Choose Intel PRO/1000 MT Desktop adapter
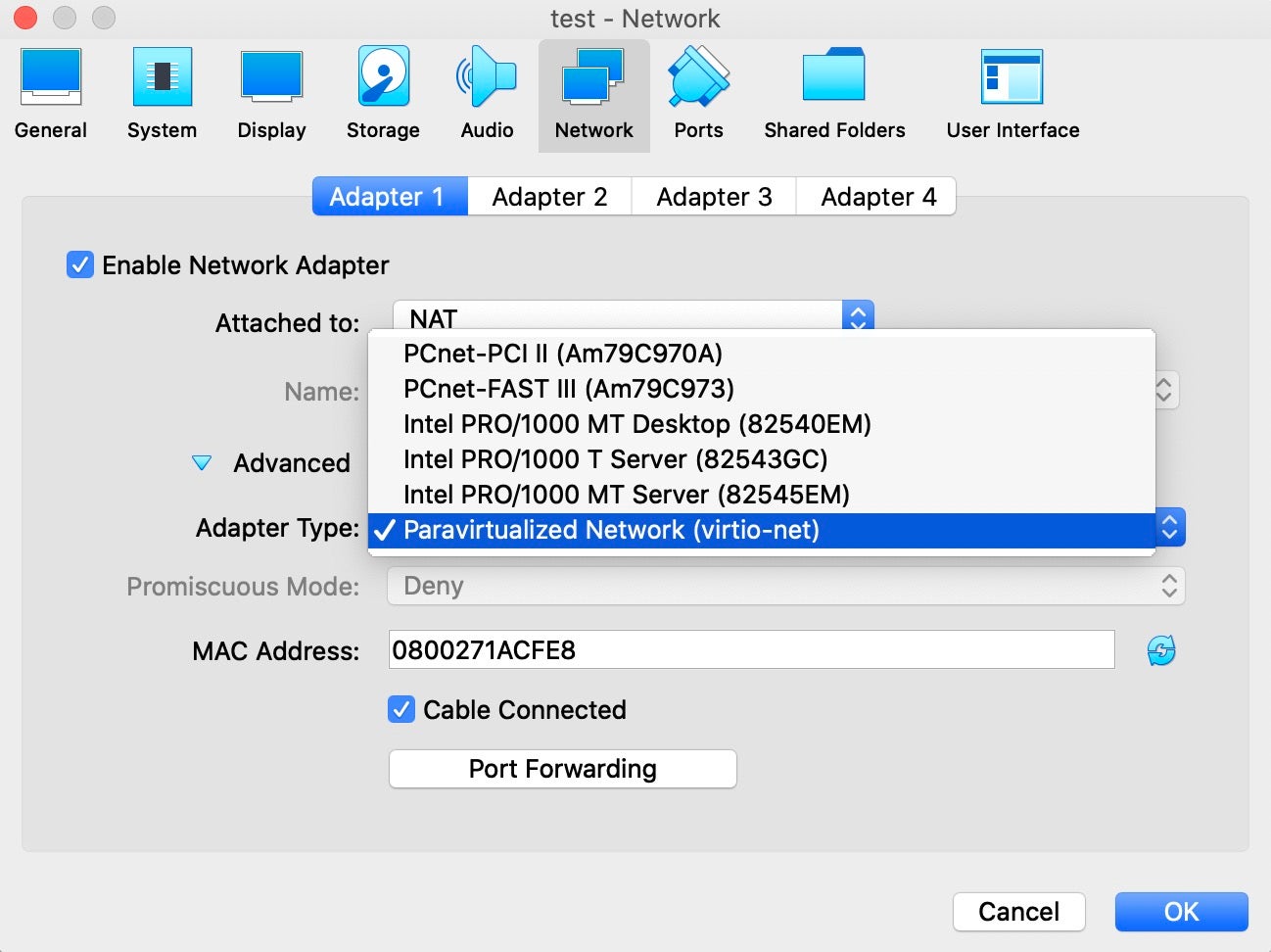Screen dimensions: 1271x952 [636, 424]
